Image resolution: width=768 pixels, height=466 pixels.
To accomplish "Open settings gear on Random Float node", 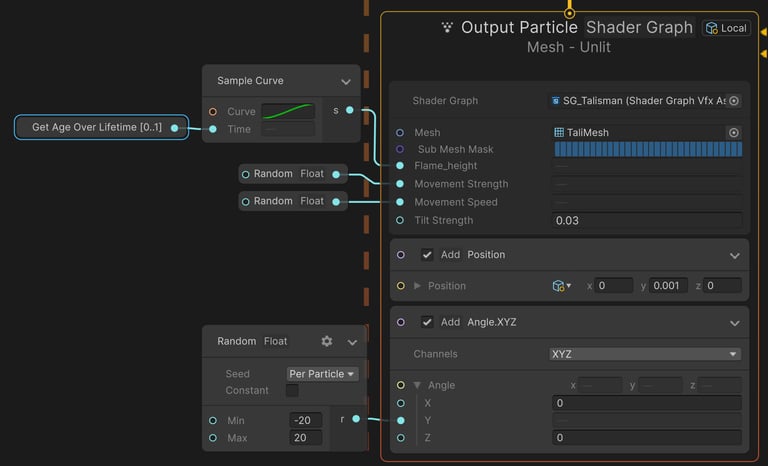I will click(x=326, y=341).
